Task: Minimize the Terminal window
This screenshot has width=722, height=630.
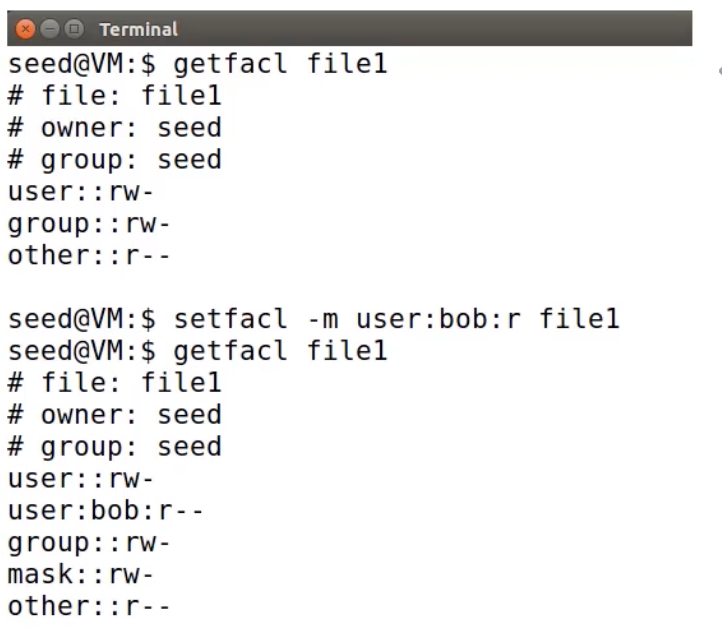Action: [50, 29]
